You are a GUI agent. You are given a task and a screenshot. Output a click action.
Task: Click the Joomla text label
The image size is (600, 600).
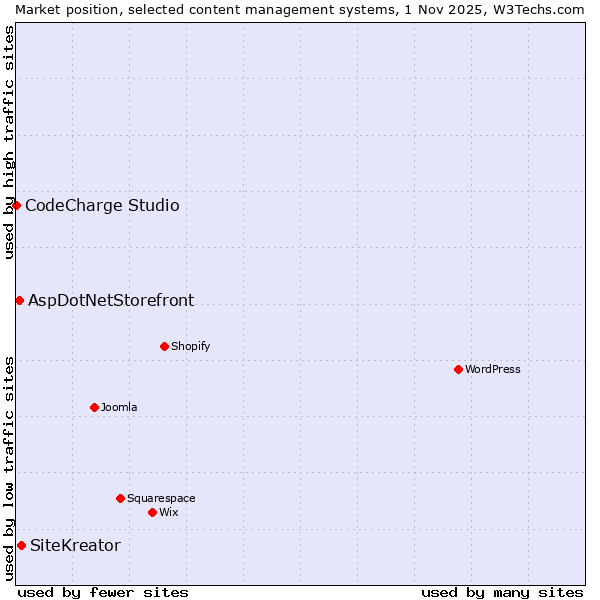point(119,408)
